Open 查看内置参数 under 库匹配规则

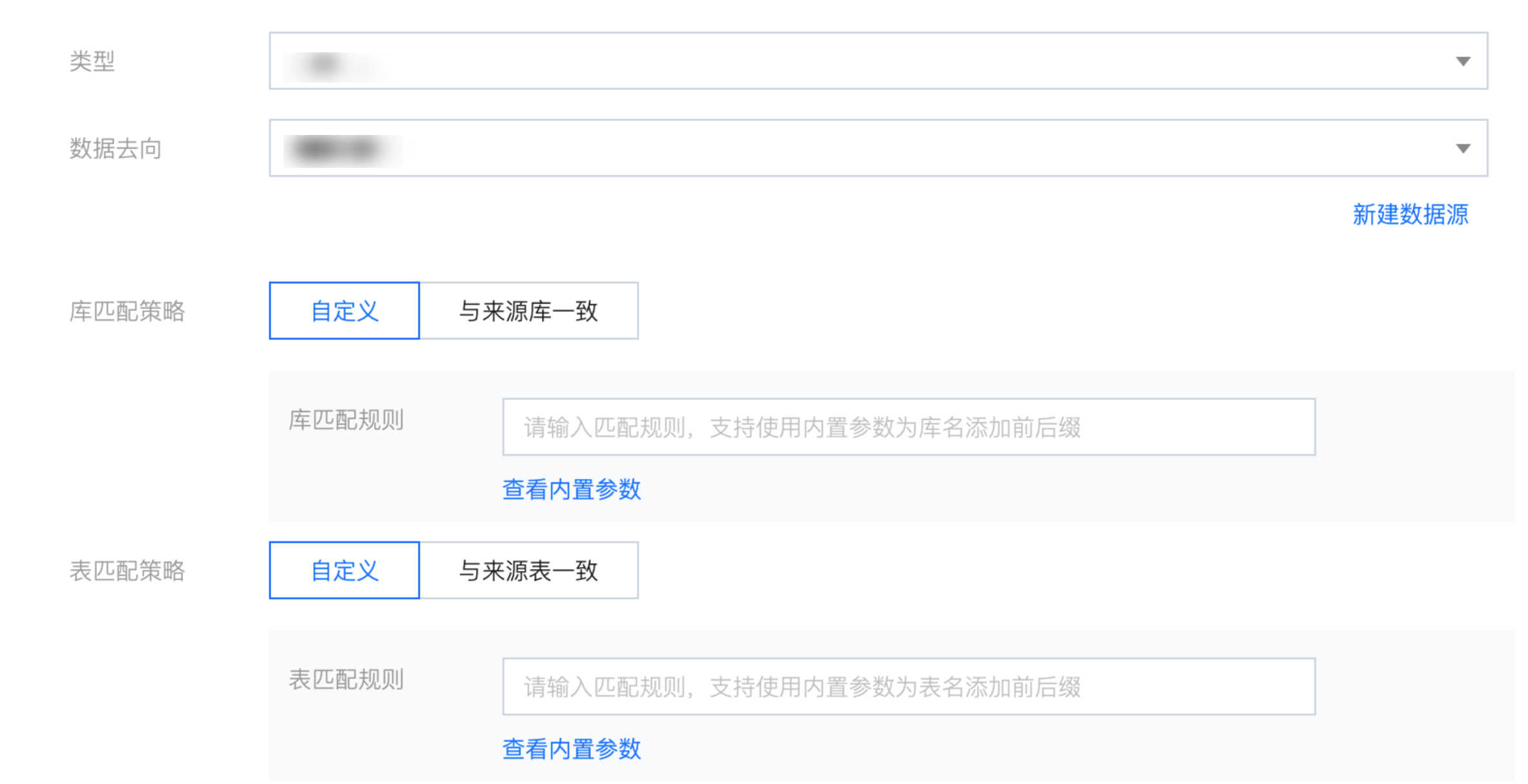572,490
